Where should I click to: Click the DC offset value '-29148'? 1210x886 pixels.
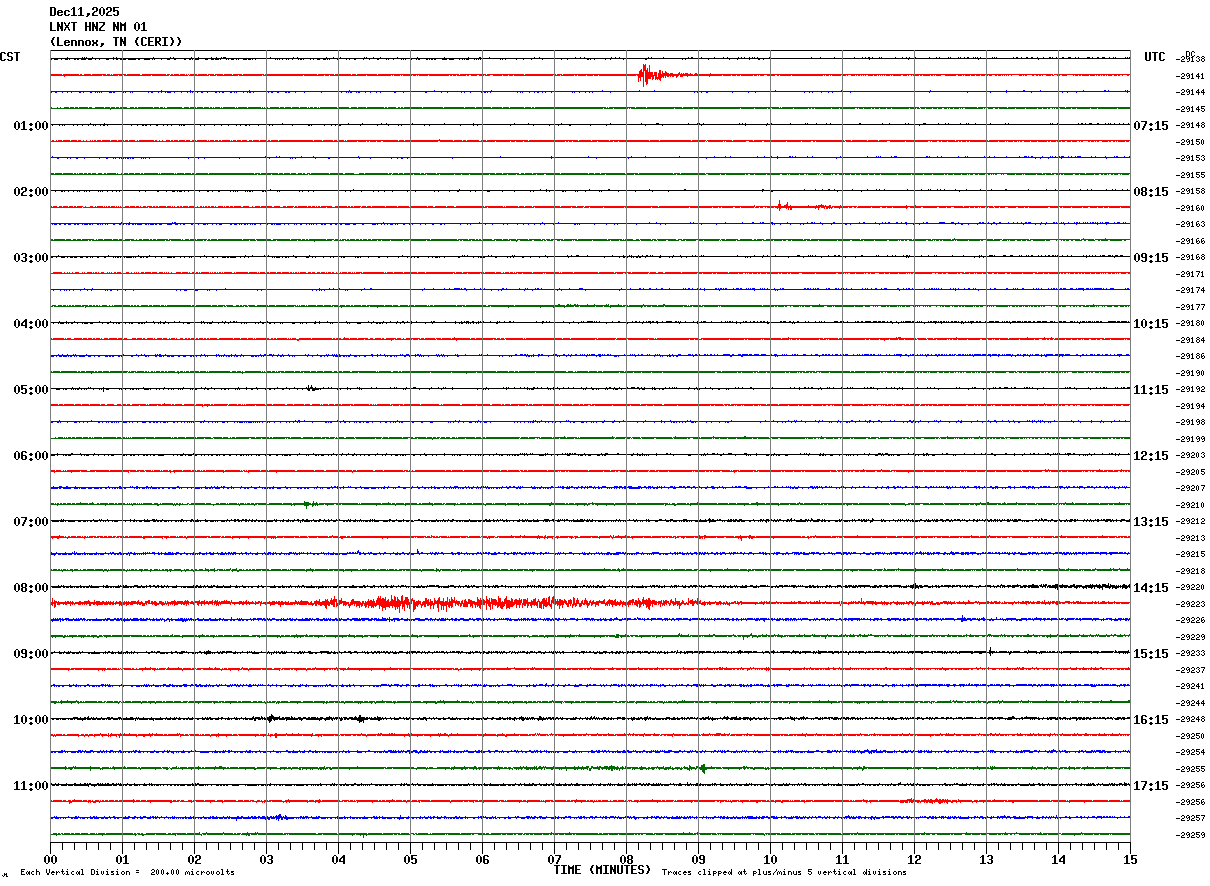click(x=1191, y=126)
